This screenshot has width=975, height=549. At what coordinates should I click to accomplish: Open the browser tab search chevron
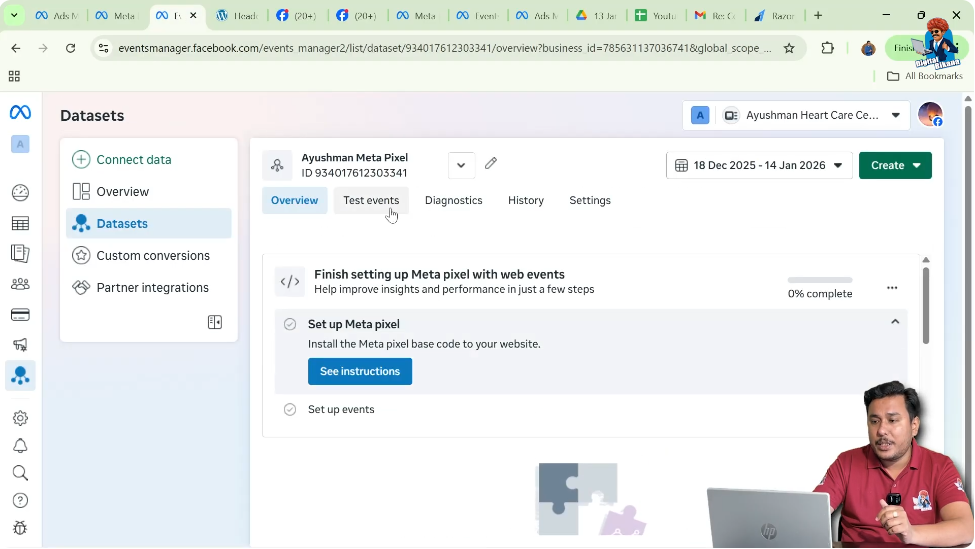(x=14, y=15)
